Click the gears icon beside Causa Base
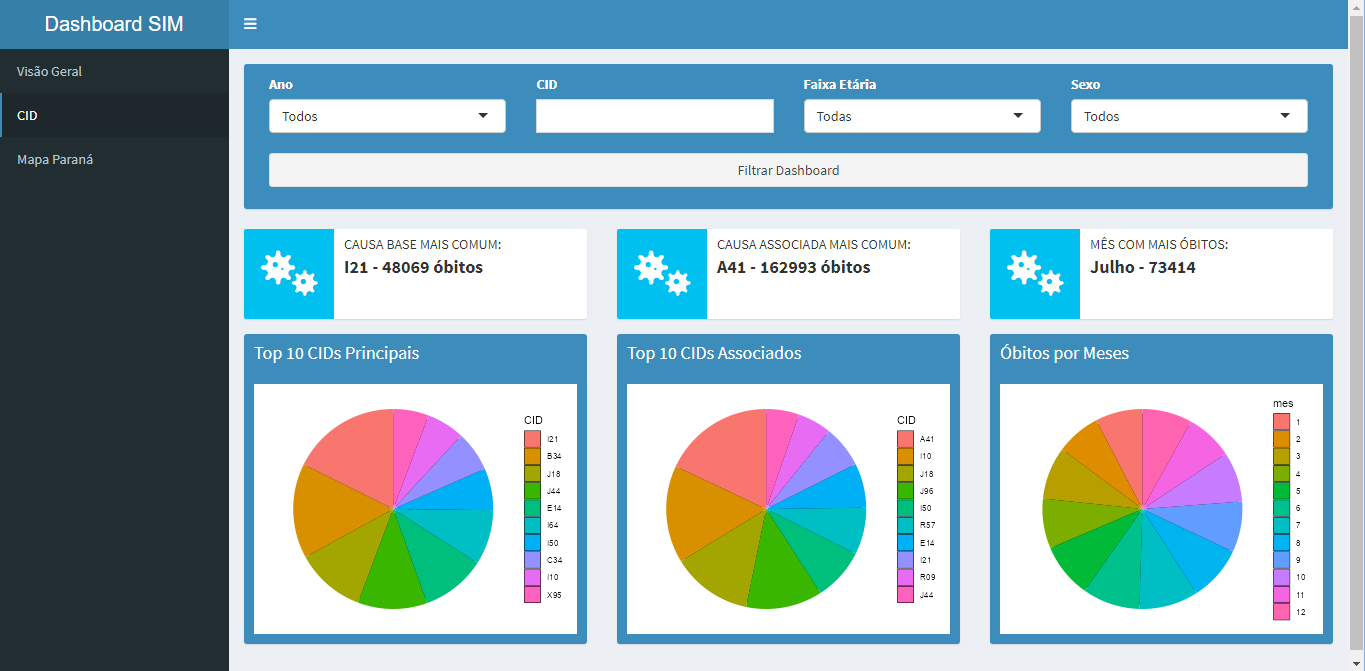Viewport: 1365px width, 671px height. point(289,274)
